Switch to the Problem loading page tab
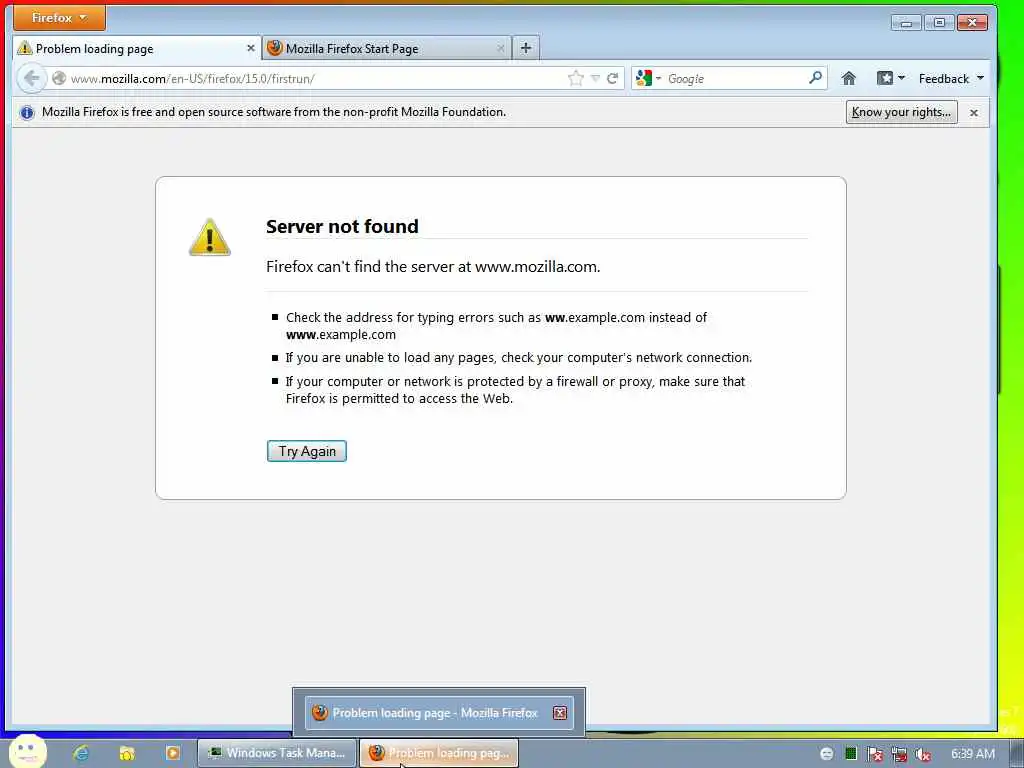This screenshot has height=768, width=1024. click(x=136, y=48)
